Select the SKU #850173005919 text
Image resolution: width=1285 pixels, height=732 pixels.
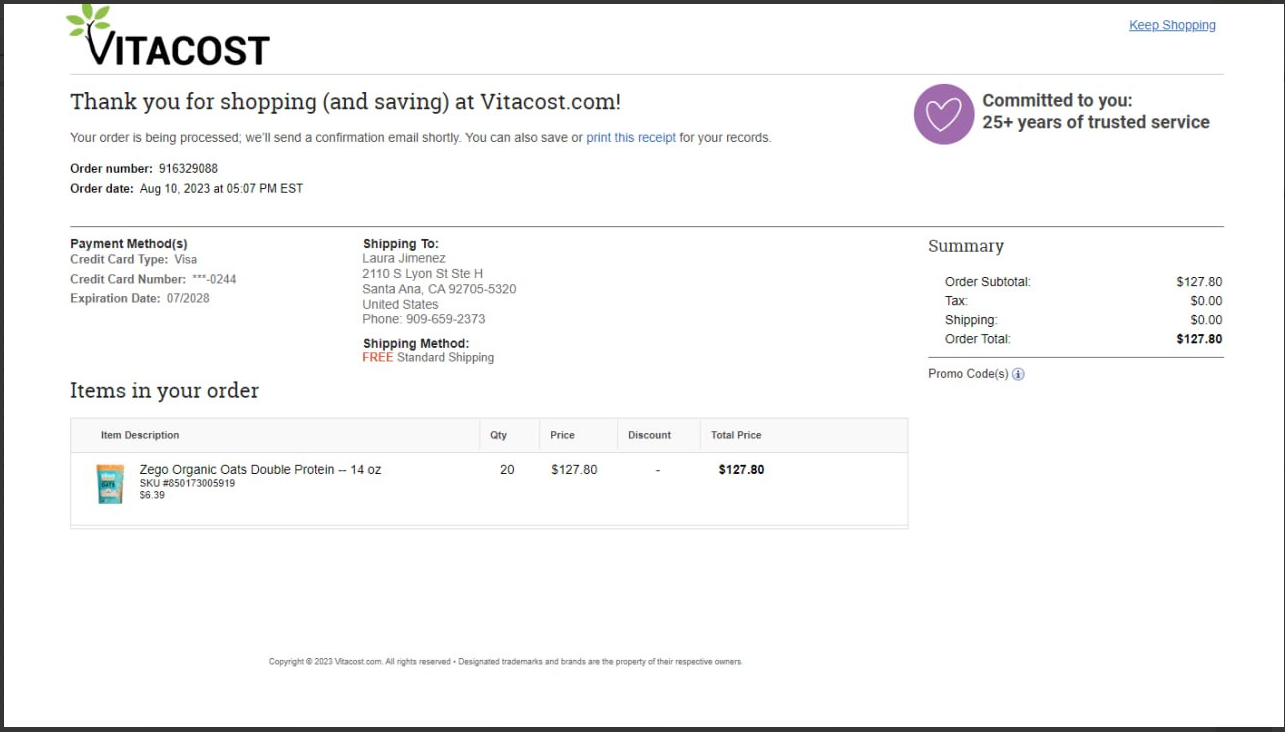(187, 483)
